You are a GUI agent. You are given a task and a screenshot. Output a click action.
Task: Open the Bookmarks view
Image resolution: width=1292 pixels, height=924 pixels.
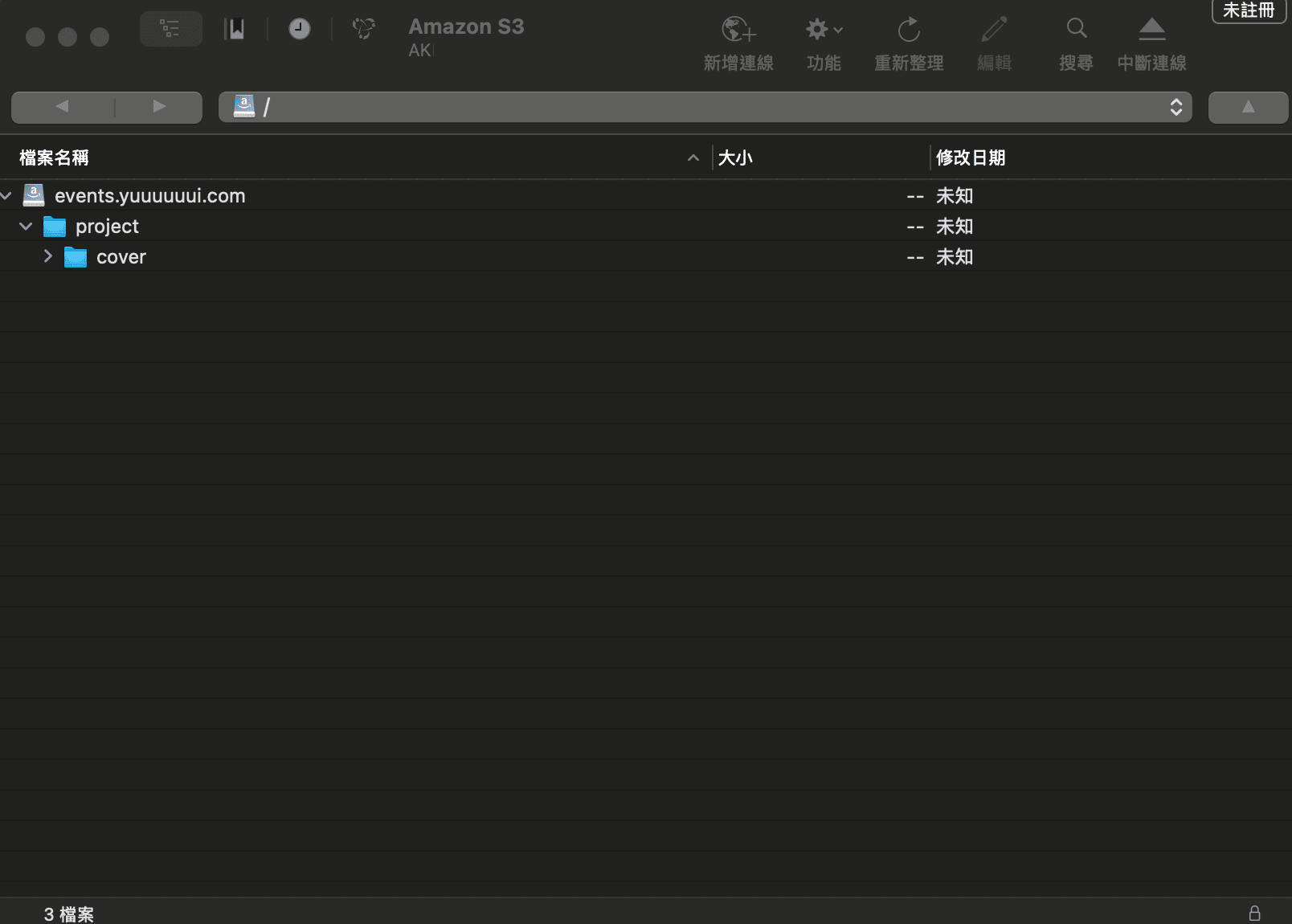tap(235, 30)
